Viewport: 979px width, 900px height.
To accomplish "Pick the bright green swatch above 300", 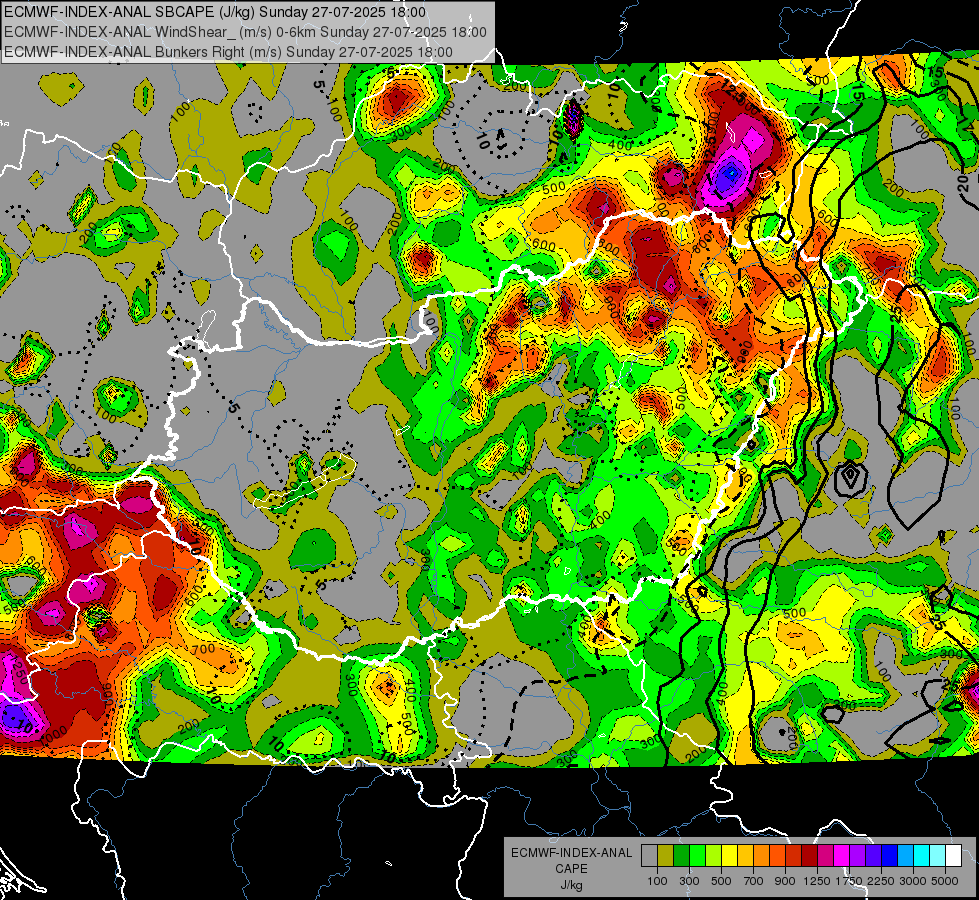I will tap(697, 855).
